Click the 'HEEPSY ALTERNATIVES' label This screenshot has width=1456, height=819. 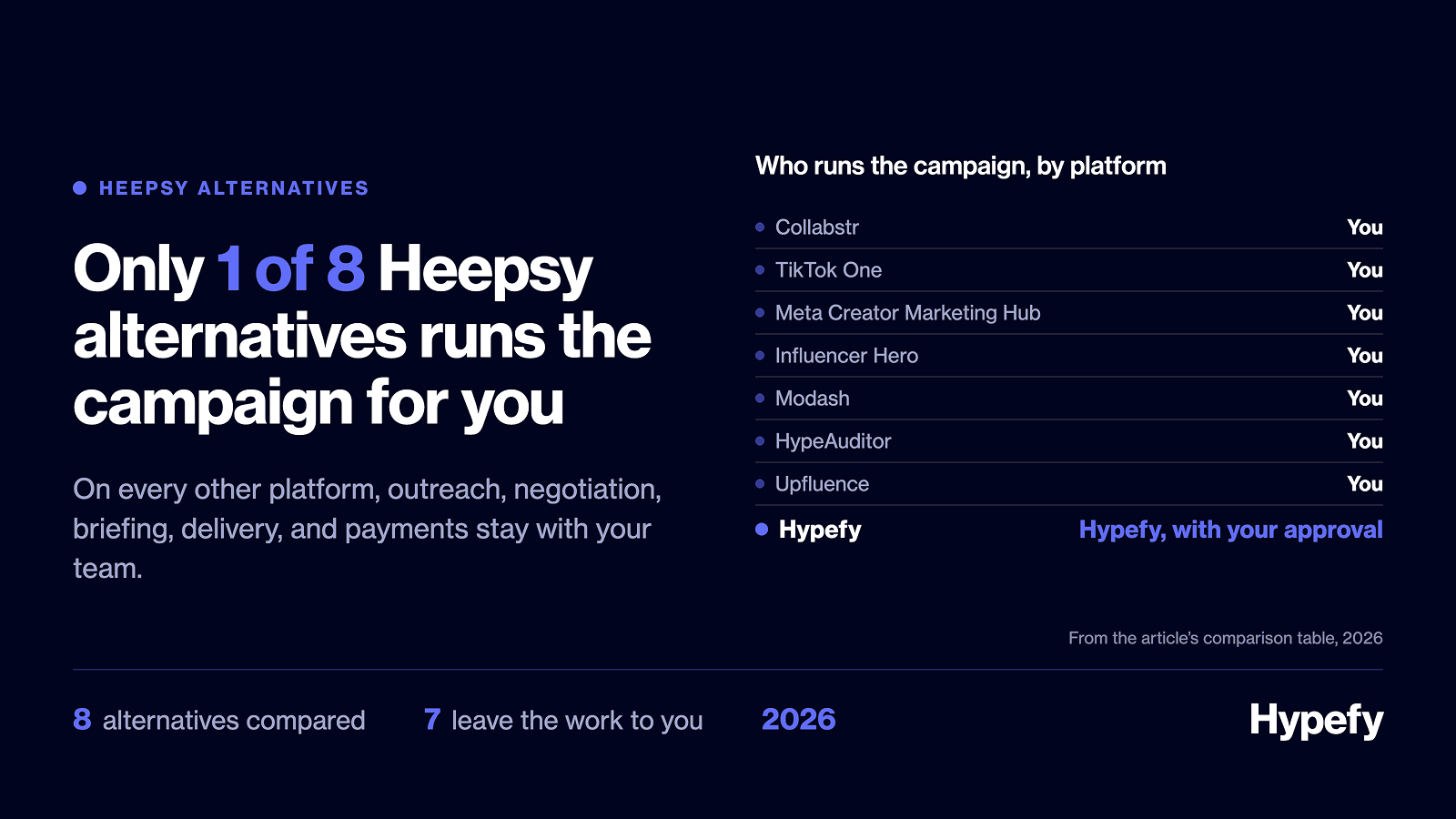pos(234,188)
